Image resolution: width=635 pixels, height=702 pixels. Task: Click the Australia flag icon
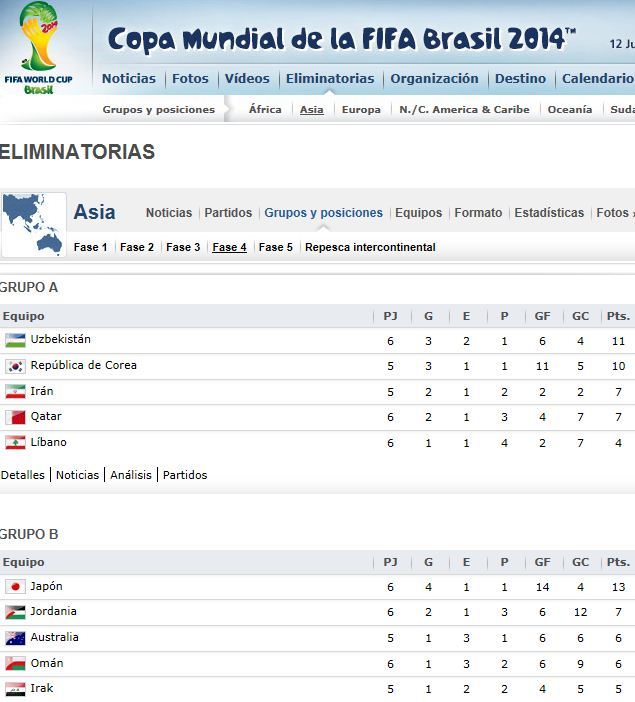(15, 638)
